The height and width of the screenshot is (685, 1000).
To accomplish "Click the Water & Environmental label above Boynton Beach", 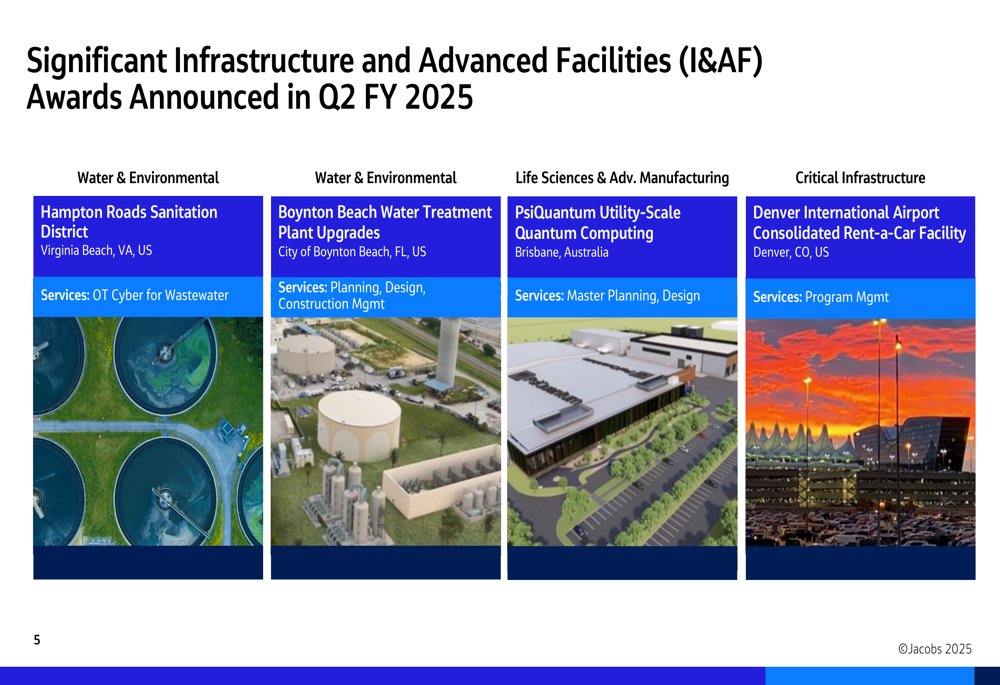I will click(x=385, y=178).
